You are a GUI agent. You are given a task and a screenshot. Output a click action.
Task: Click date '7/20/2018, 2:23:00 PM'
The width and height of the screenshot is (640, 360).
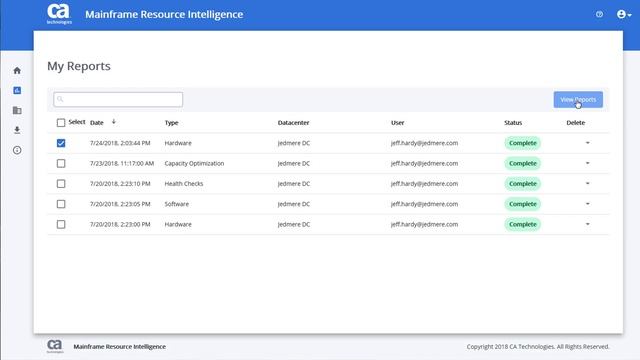coord(120,224)
